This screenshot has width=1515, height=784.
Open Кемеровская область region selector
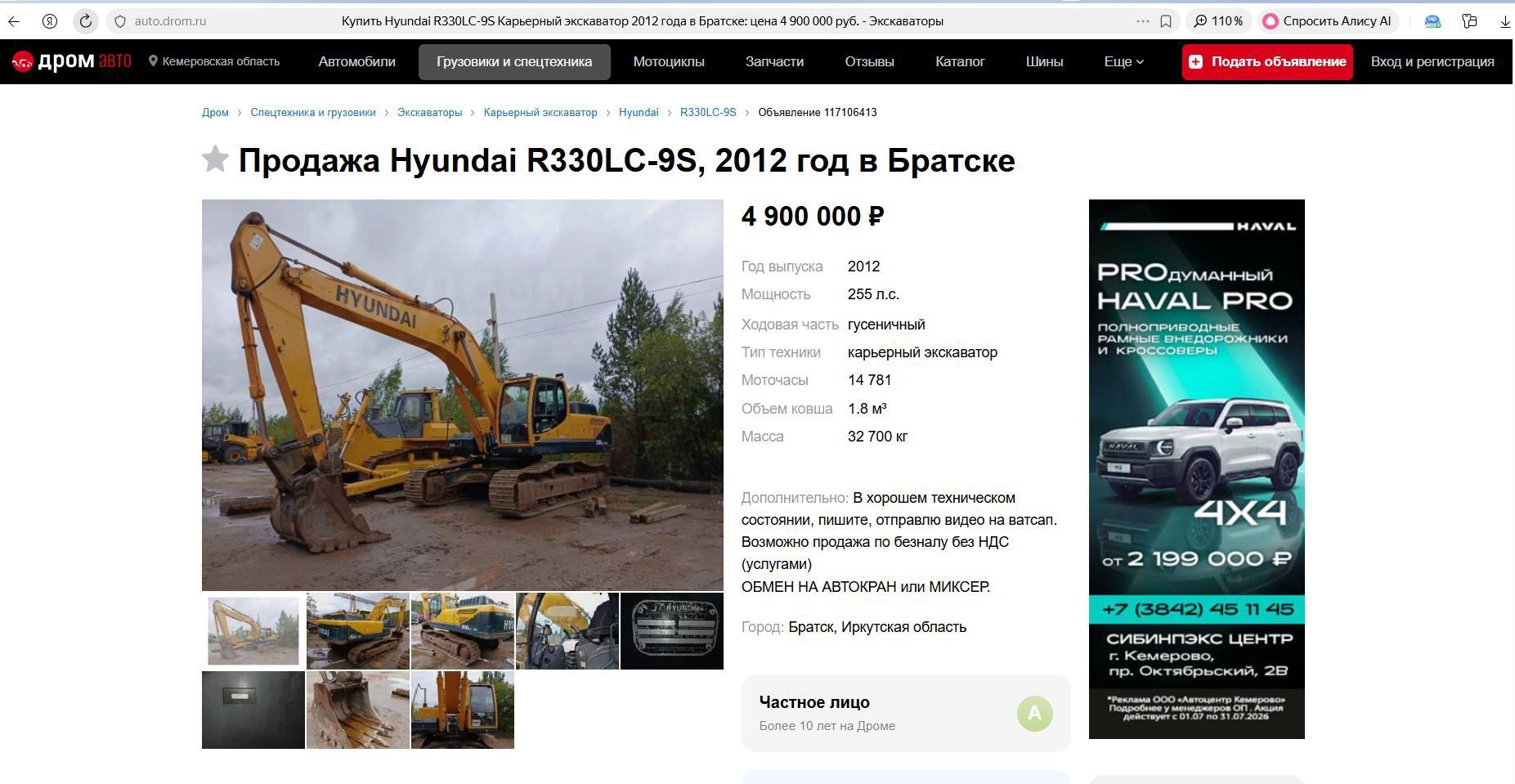click(214, 61)
